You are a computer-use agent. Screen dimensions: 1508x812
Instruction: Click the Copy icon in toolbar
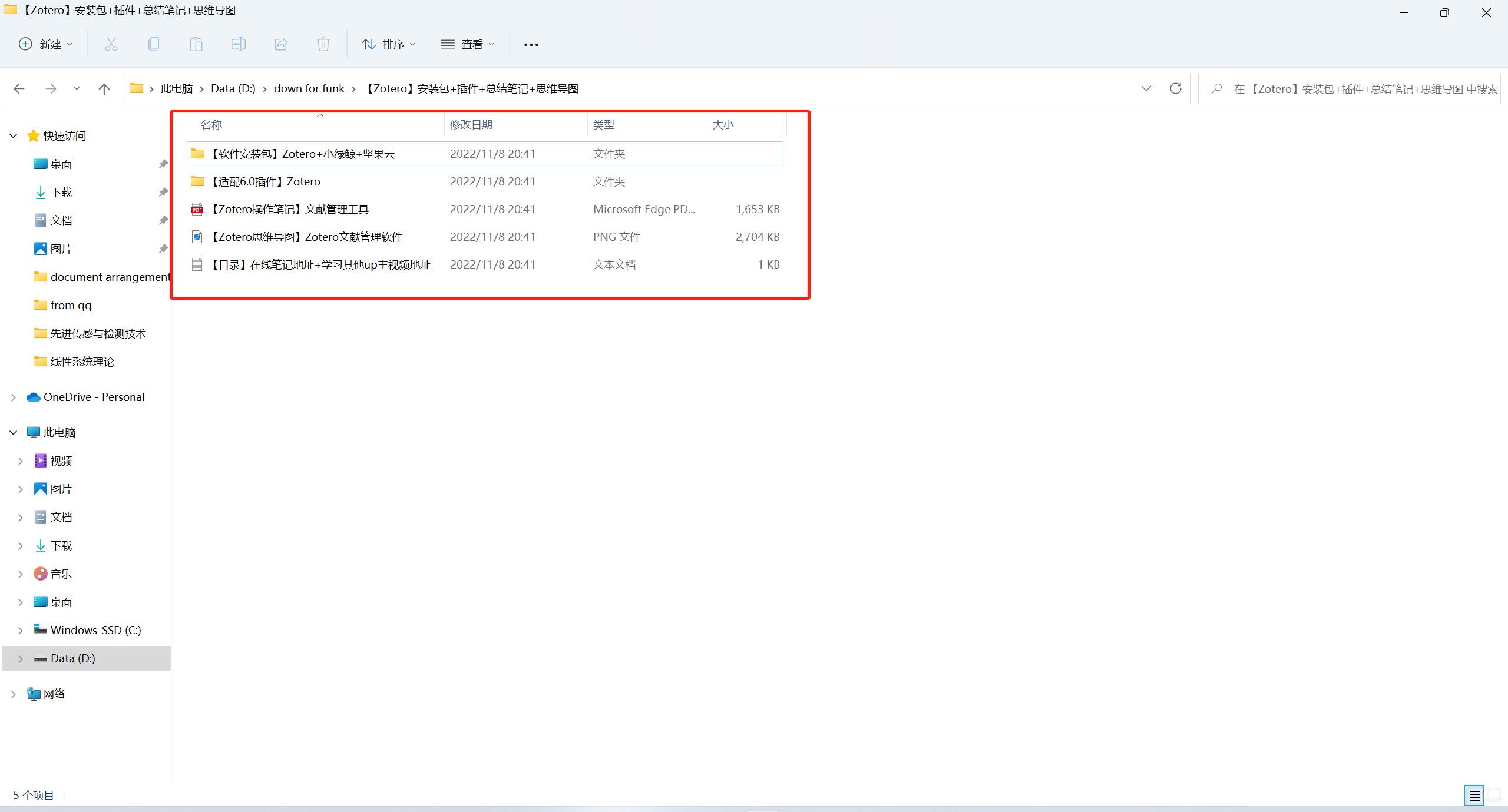point(154,44)
